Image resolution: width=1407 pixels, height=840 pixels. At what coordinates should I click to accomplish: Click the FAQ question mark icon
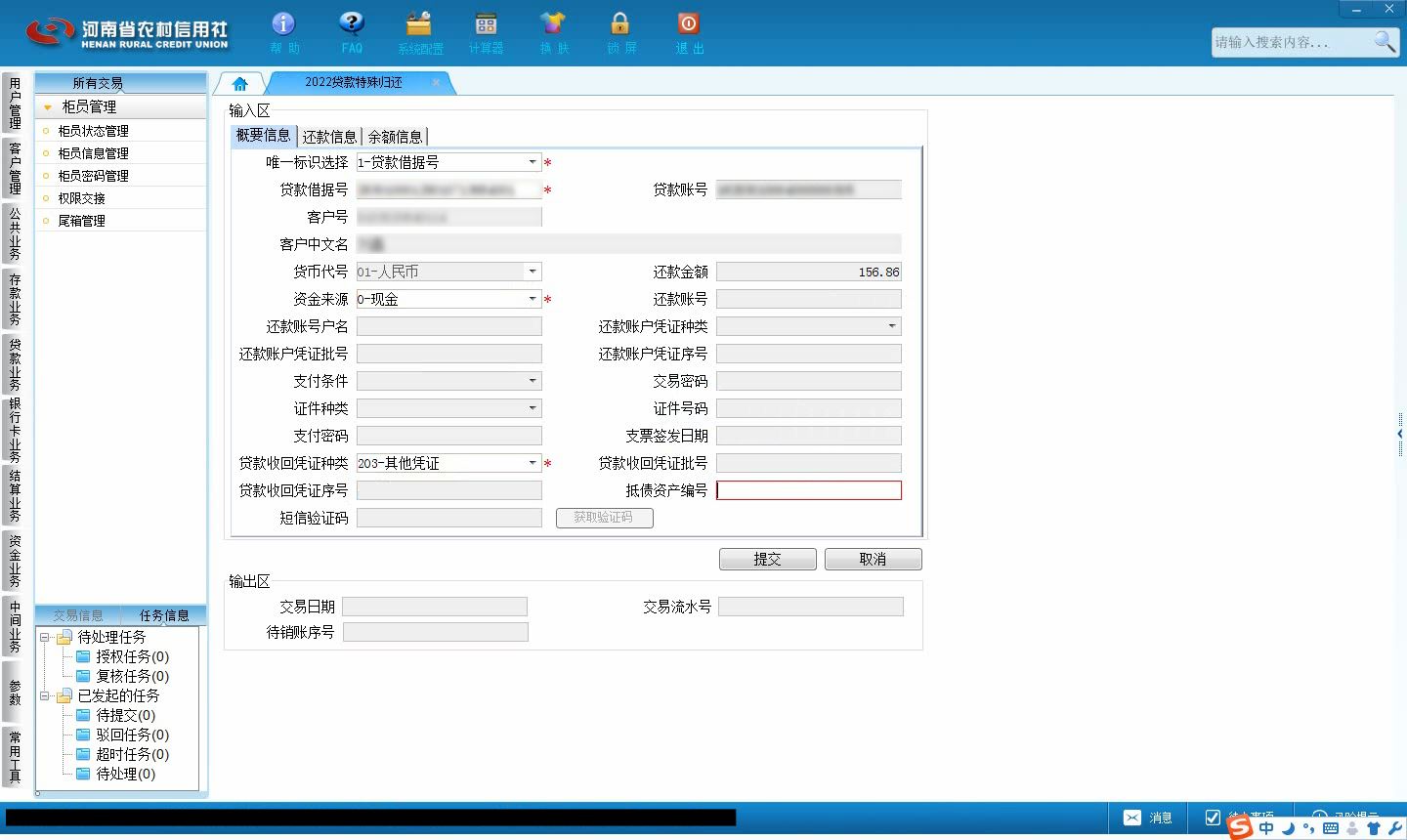pos(352,23)
